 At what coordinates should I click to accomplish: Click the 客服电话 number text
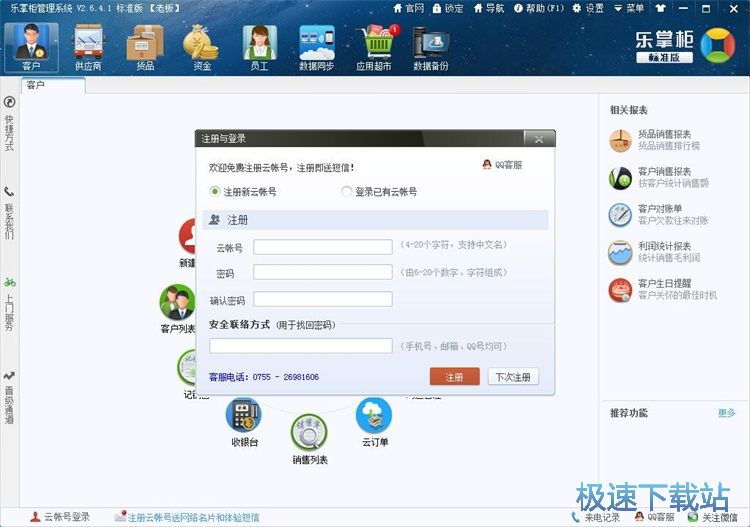264,377
